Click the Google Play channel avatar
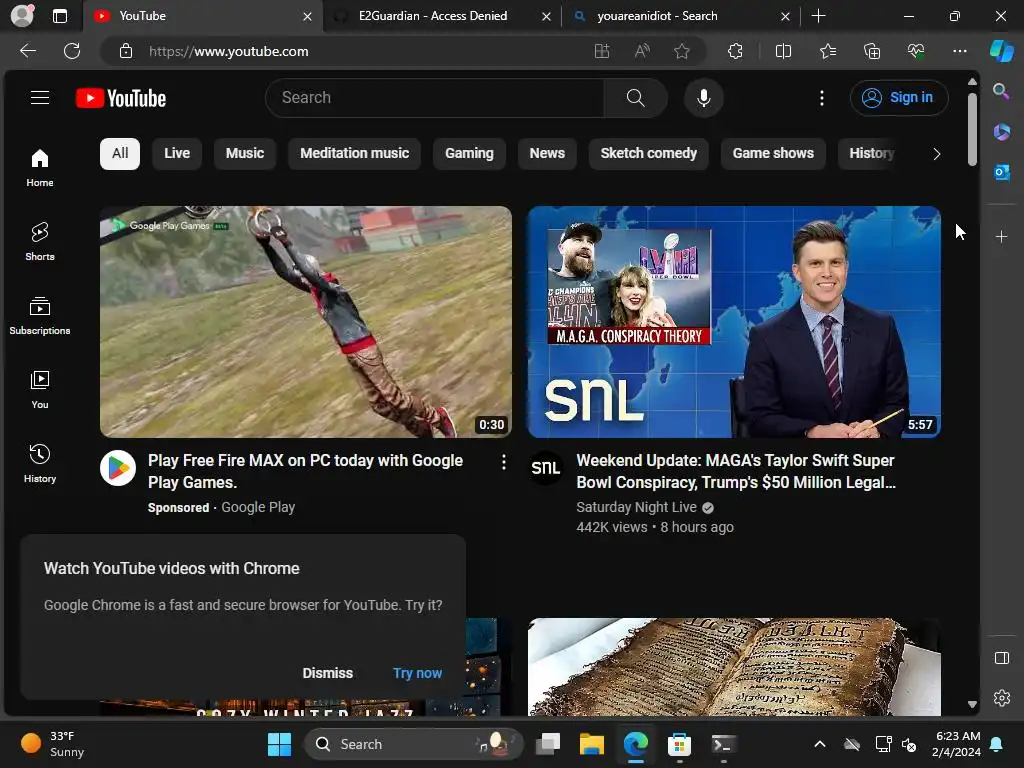The height and width of the screenshot is (768, 1024). pyautogui.click(x=118, y=468)
